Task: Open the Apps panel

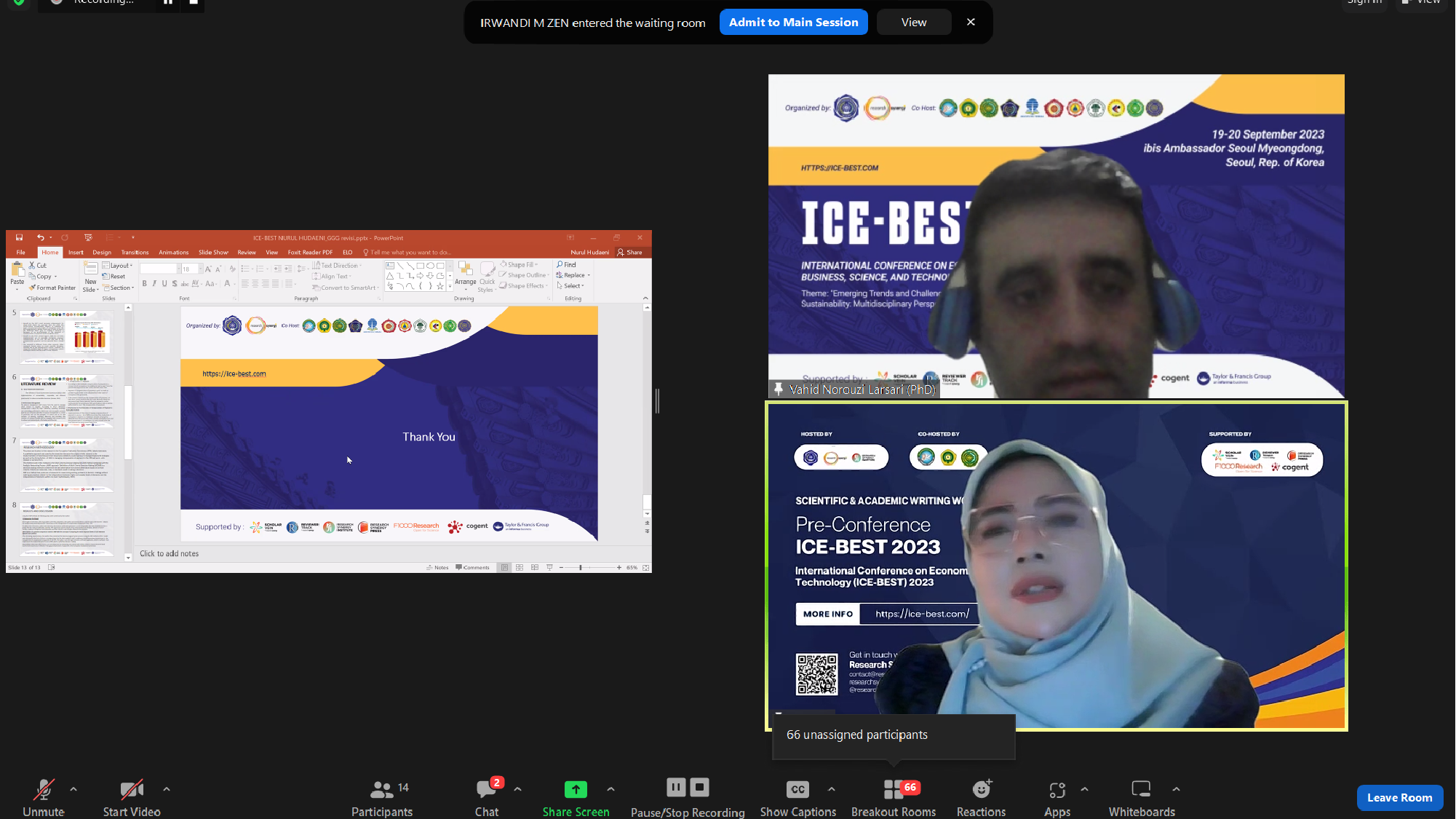Action: (x=1057, y=798)
